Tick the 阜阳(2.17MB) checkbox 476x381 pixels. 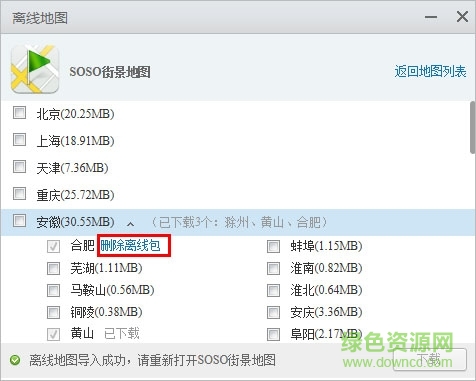273,334
